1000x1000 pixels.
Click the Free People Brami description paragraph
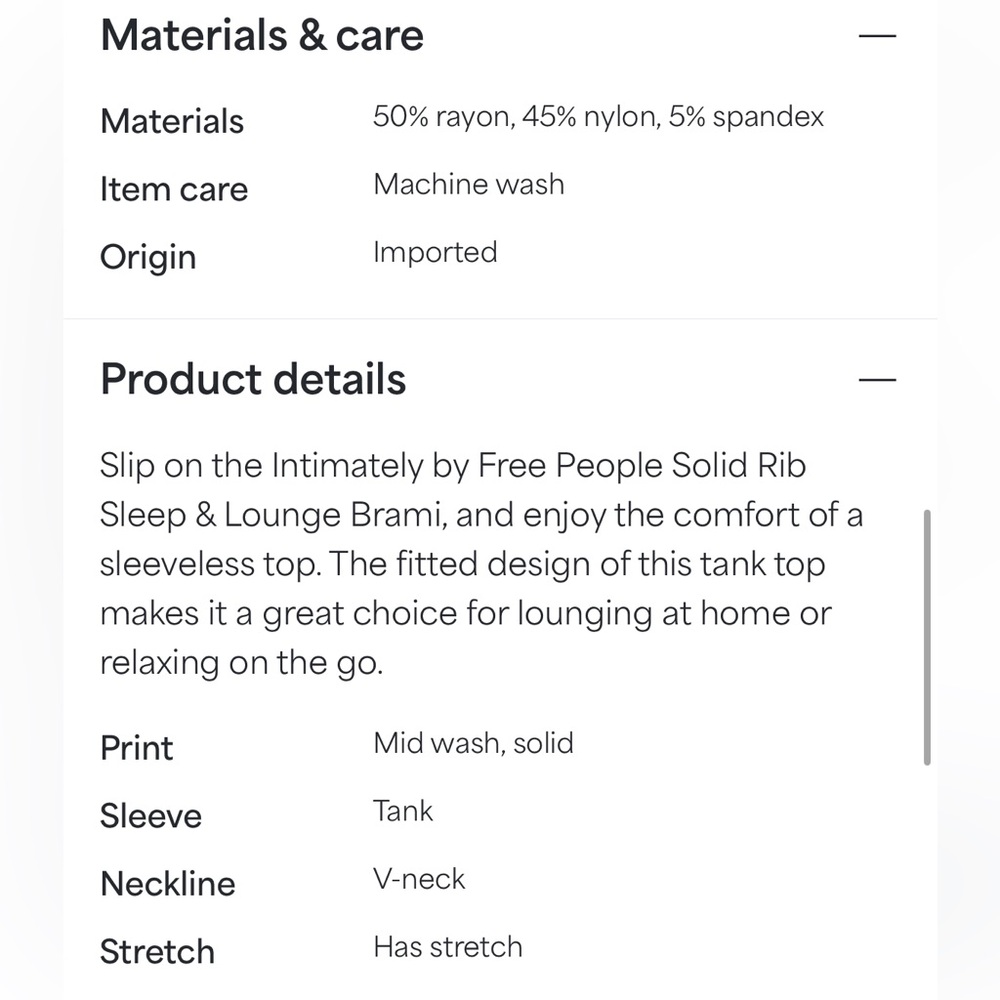click(480, 564)
